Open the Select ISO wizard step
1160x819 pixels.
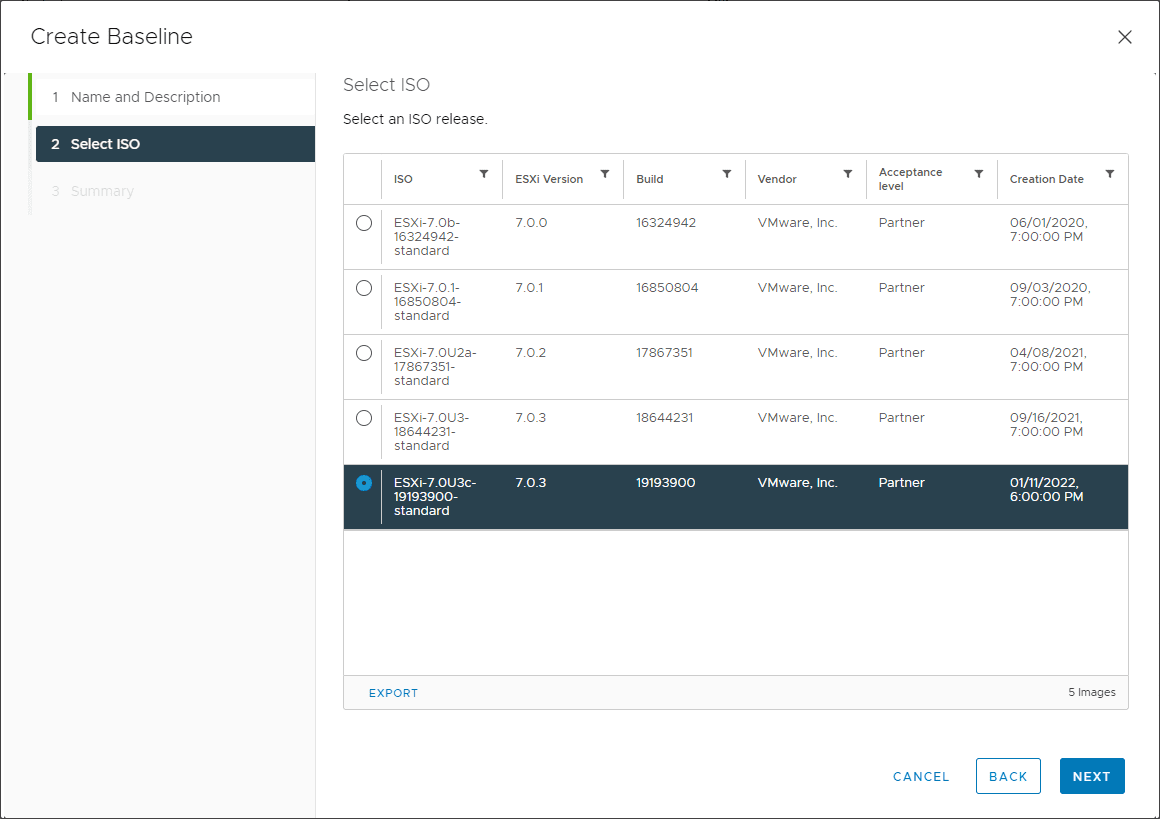(105, 144)
